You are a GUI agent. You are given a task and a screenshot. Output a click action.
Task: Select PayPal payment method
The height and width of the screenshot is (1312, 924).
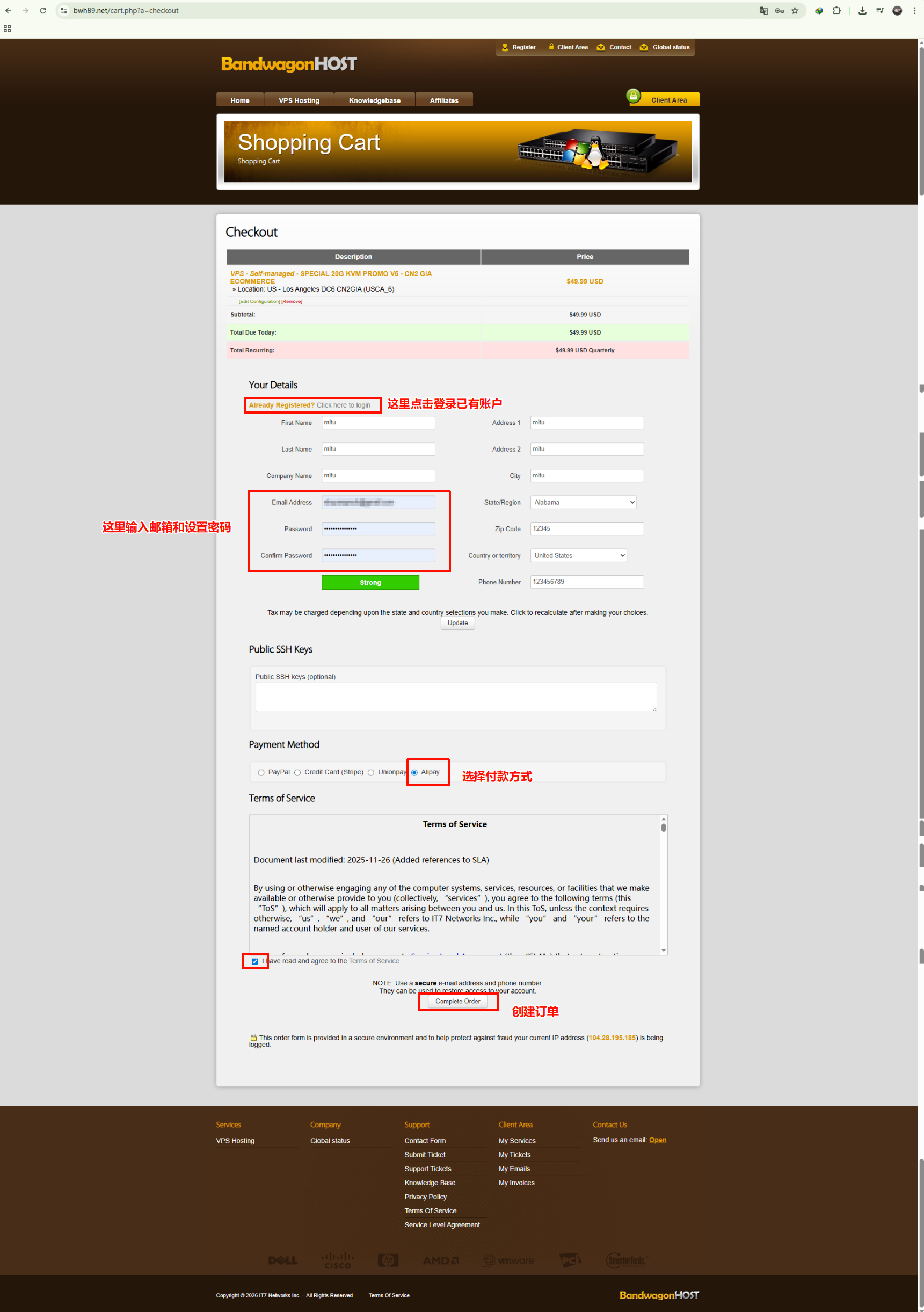tap(261, 773)
